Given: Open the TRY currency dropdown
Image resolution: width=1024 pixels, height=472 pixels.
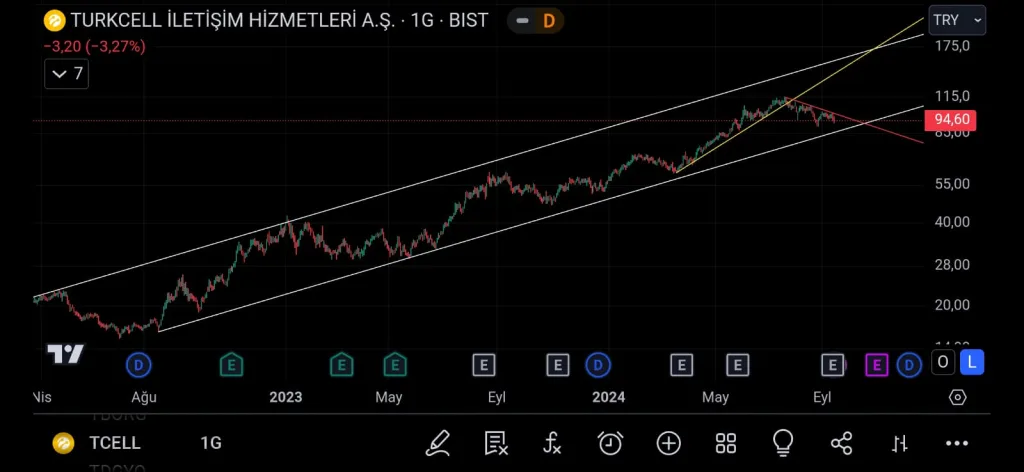Looking at the screenshot, I should tap(957, 20).
